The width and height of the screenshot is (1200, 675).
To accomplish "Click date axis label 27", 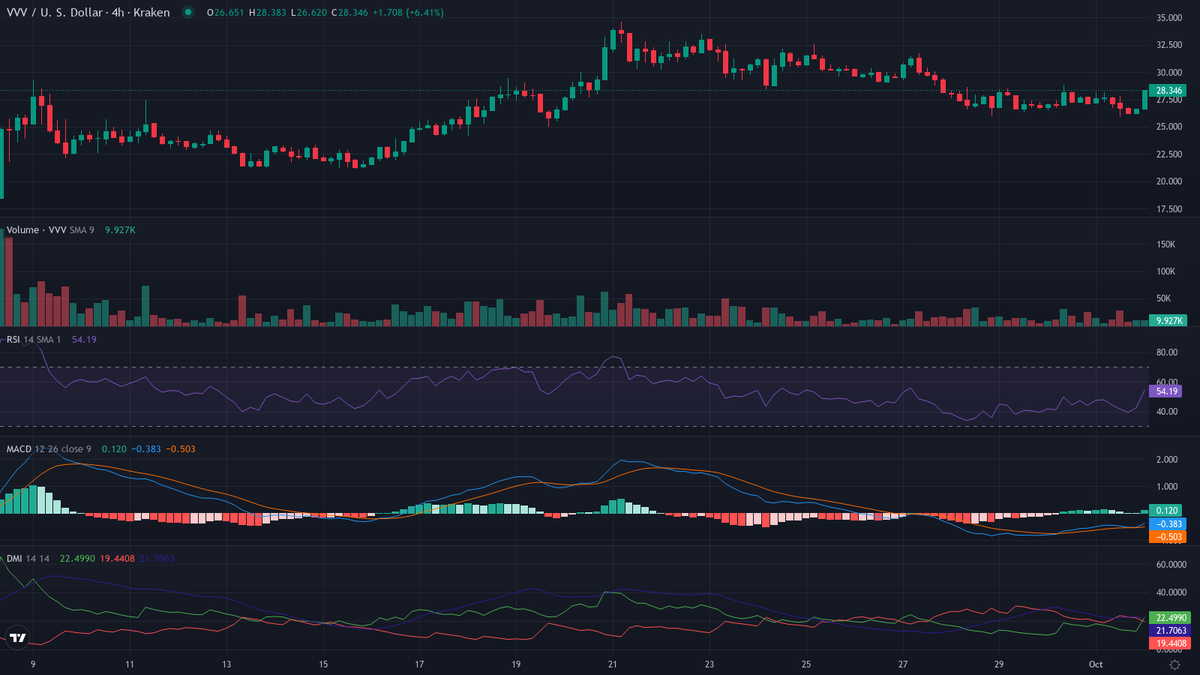I will pos(902,664).
